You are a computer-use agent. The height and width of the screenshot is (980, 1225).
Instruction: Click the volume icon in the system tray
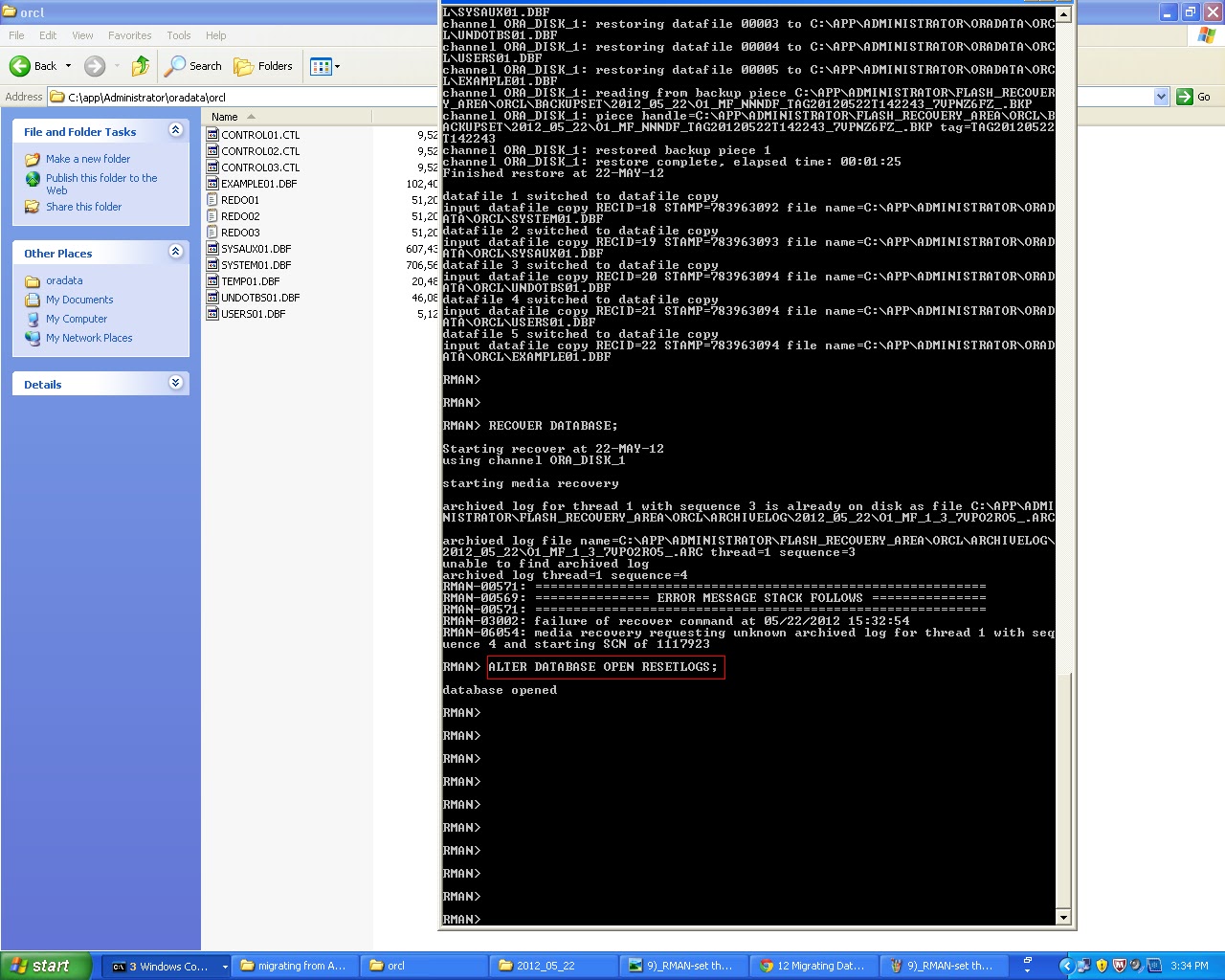[1135, 966]
